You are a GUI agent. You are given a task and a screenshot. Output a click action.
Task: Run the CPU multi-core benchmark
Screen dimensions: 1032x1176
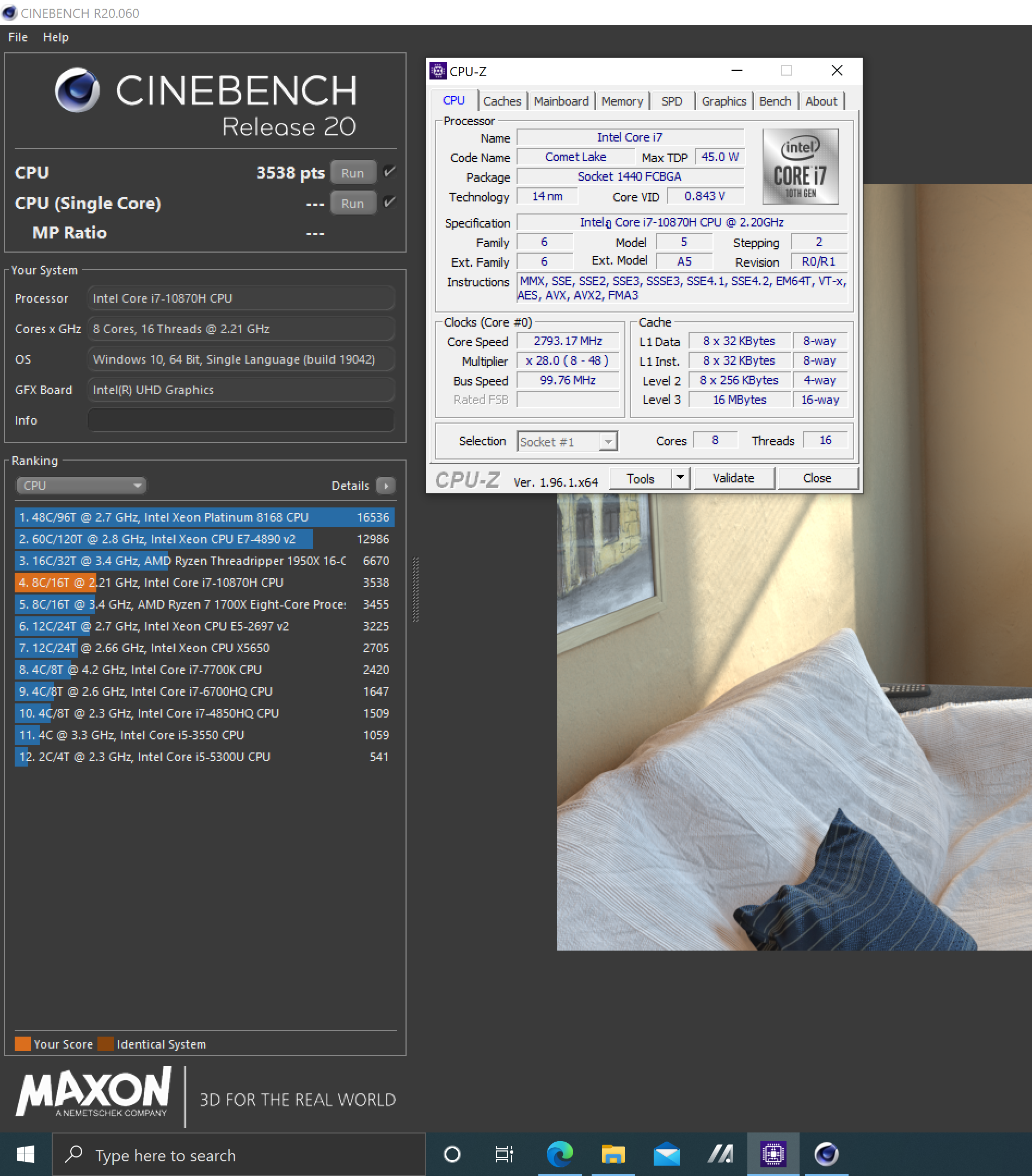(x=353, y=173)
